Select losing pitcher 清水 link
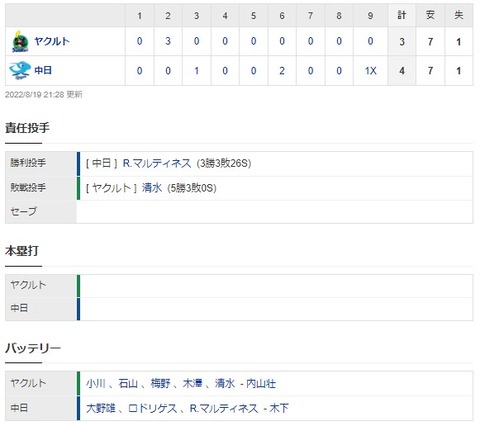Screen dimensions: 480x426 click(152, 188)
